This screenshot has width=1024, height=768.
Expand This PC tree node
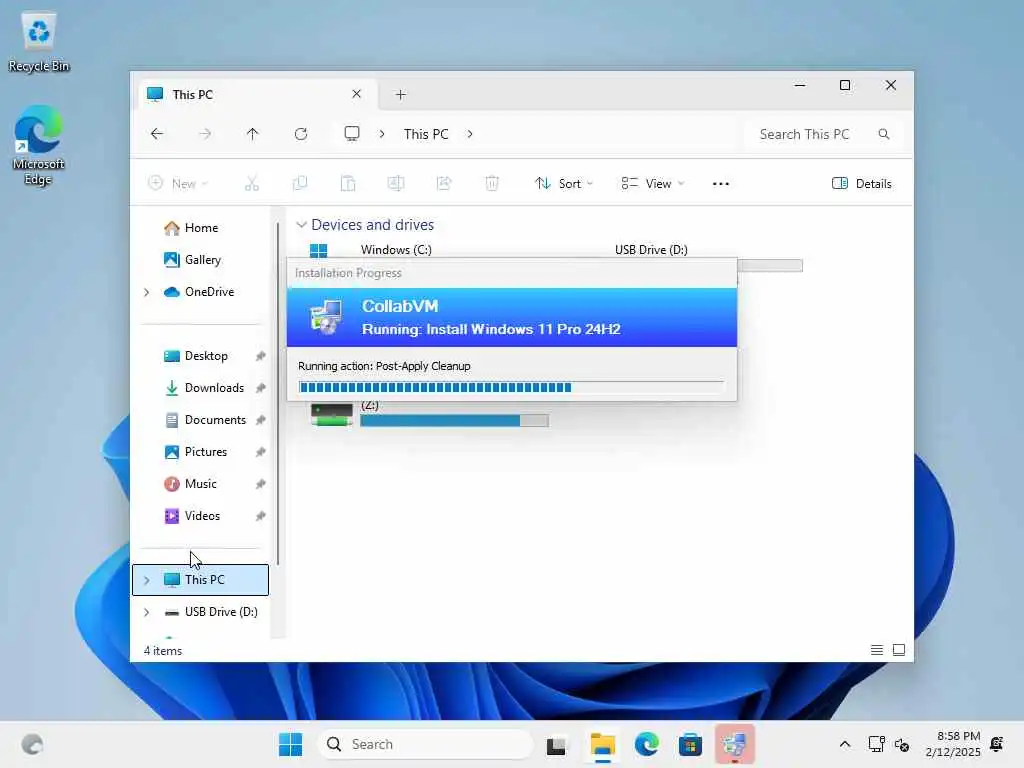[146, 580]
